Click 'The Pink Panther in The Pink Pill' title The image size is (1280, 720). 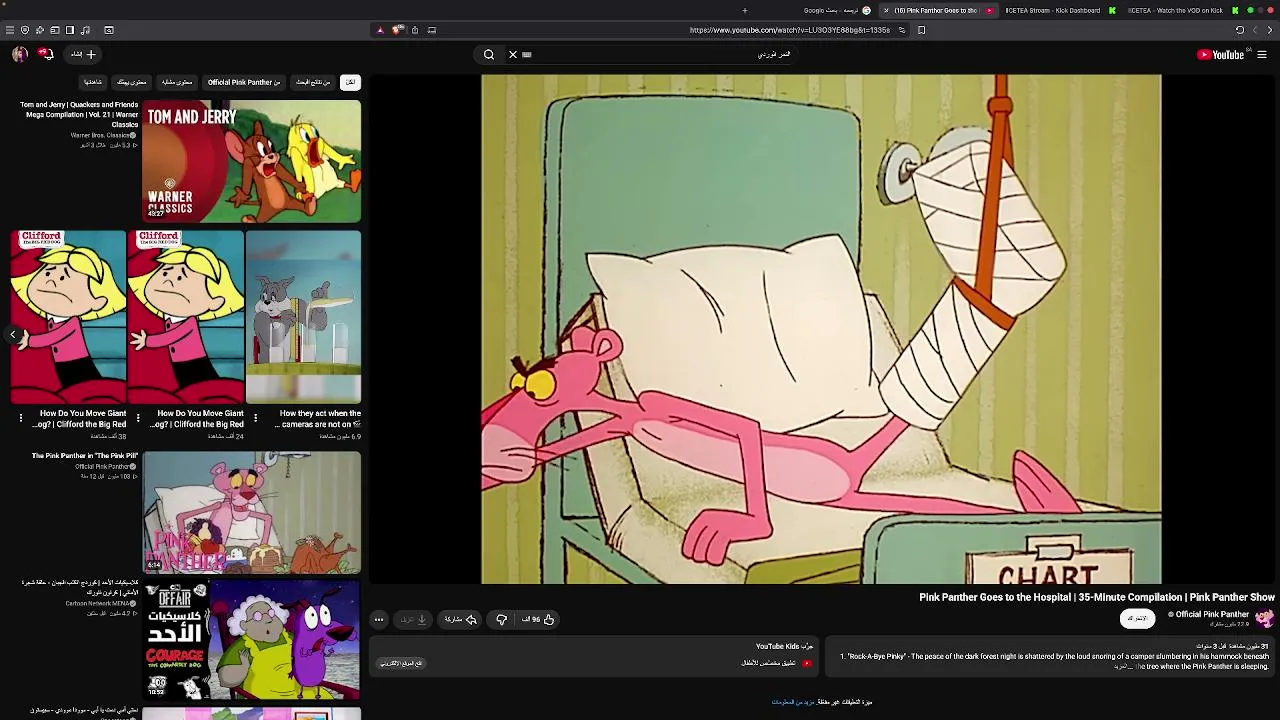pos(85,456)
